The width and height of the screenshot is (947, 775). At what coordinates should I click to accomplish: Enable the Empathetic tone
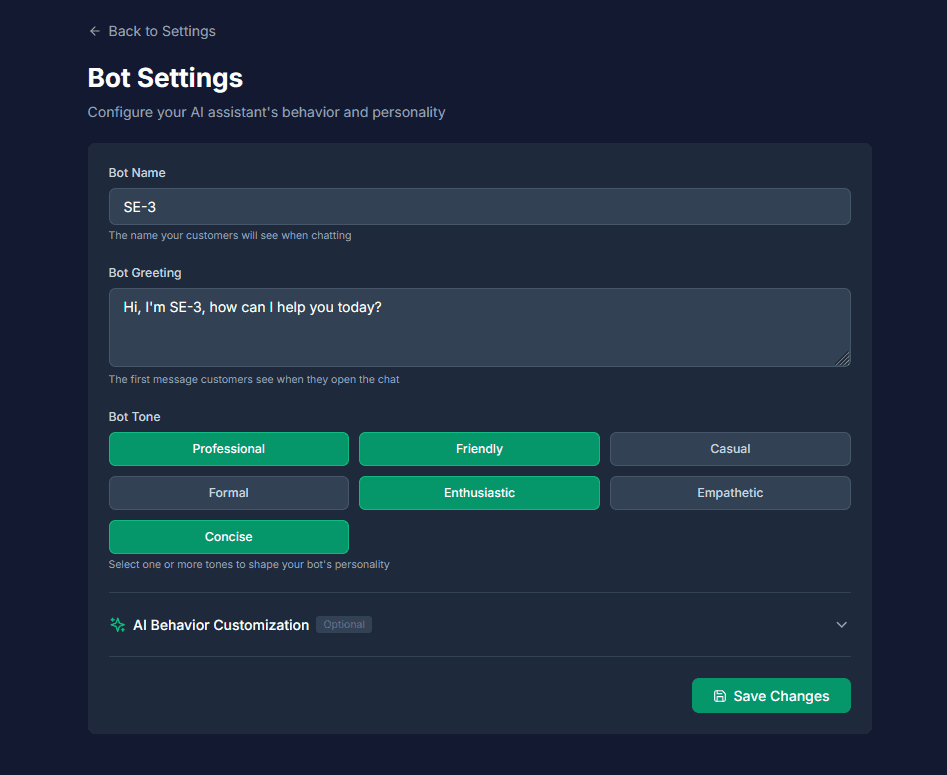(730, 492)
